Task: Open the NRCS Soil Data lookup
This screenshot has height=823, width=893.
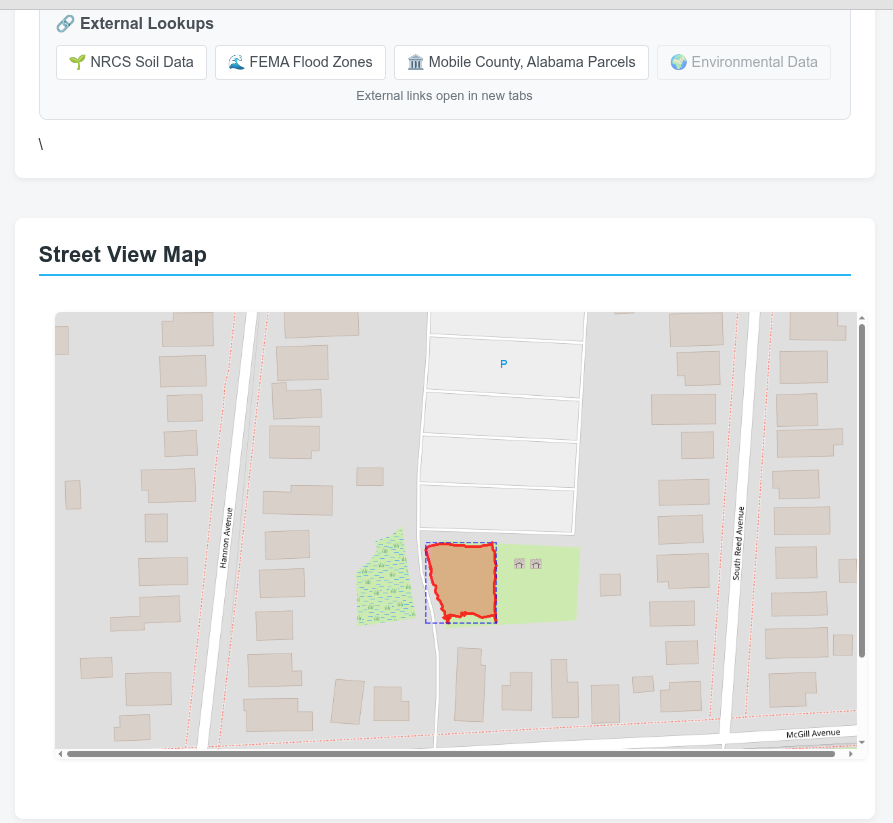Action: 131,62
